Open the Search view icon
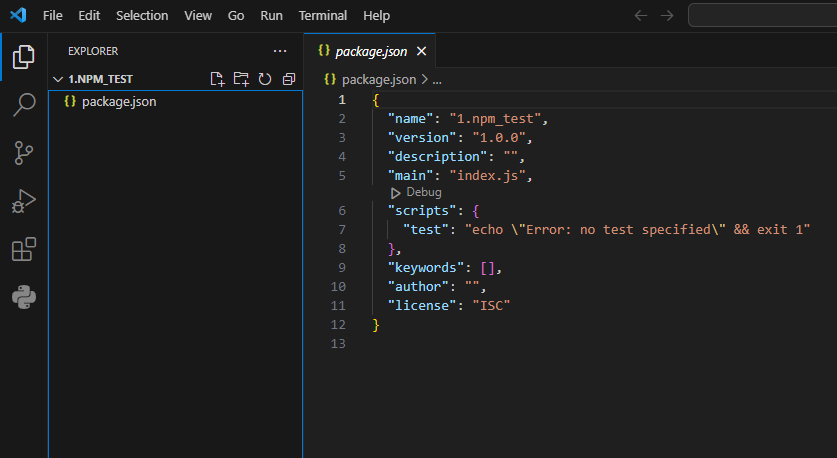 tap(24, 105)
